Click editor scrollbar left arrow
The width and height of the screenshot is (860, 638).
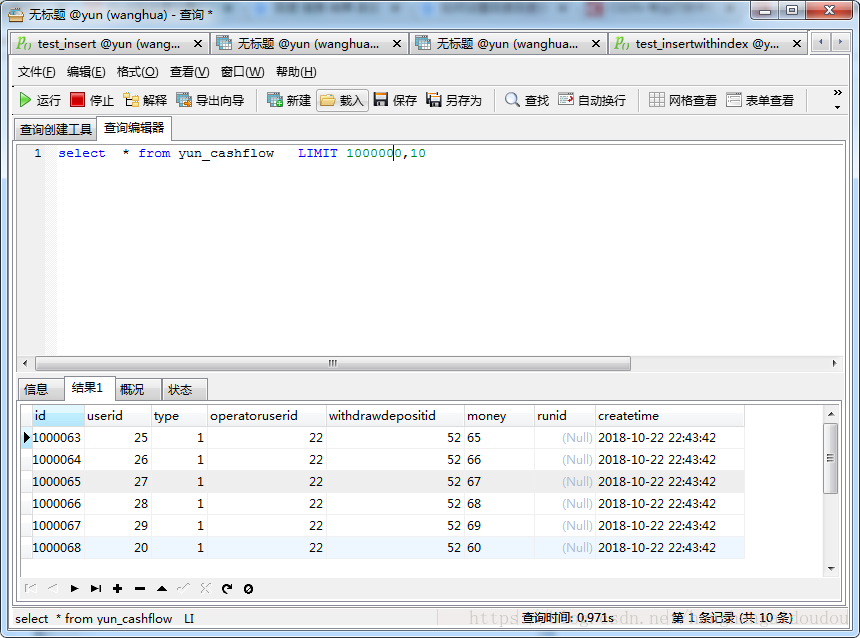point(25,363)
